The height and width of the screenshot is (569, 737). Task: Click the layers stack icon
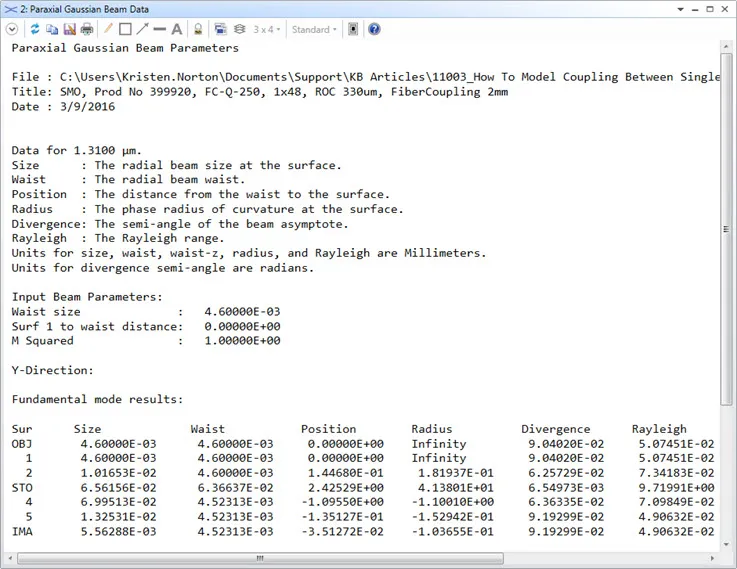pos(239,30)
